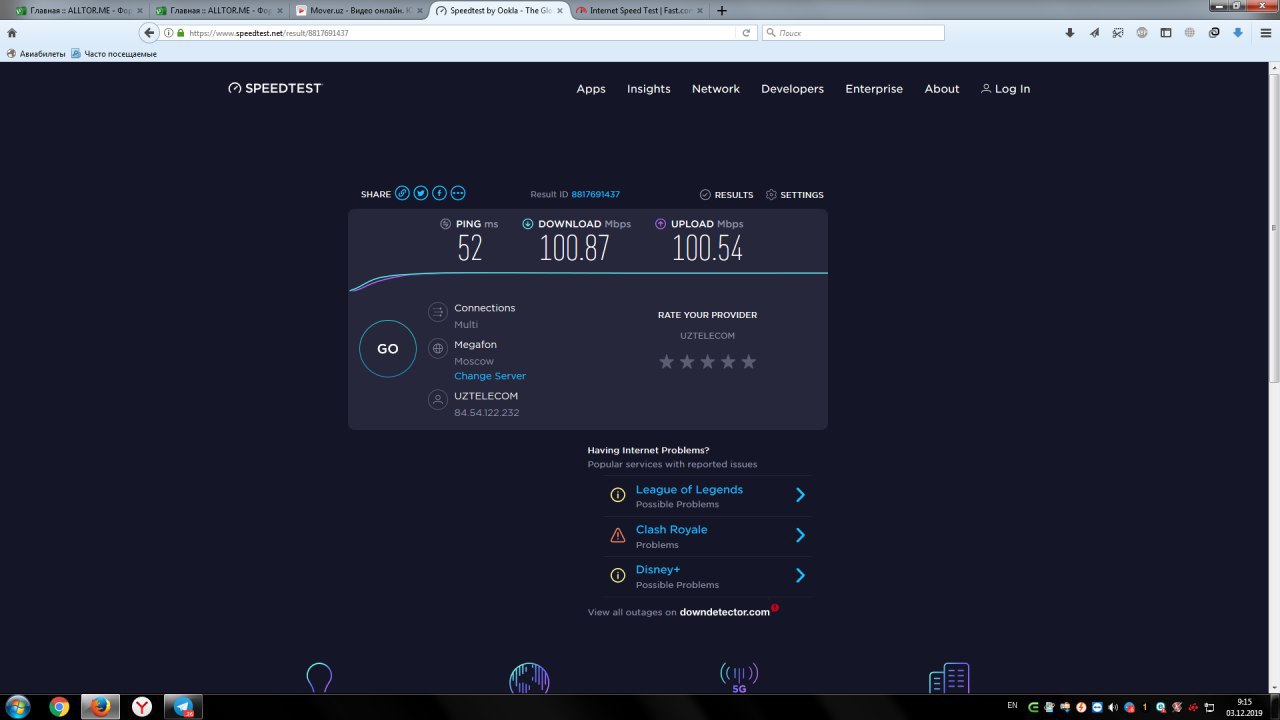Open the Disney+ outage link
1280x720 pixels.
[x=658, y=570]
